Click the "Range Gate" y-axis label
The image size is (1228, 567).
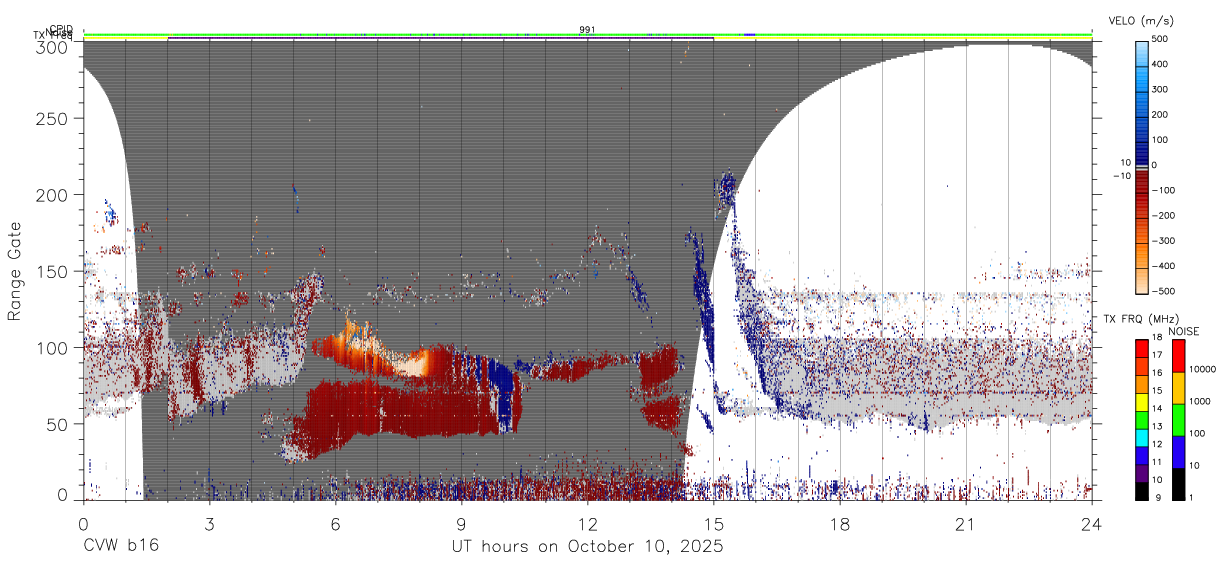point(15,272)
